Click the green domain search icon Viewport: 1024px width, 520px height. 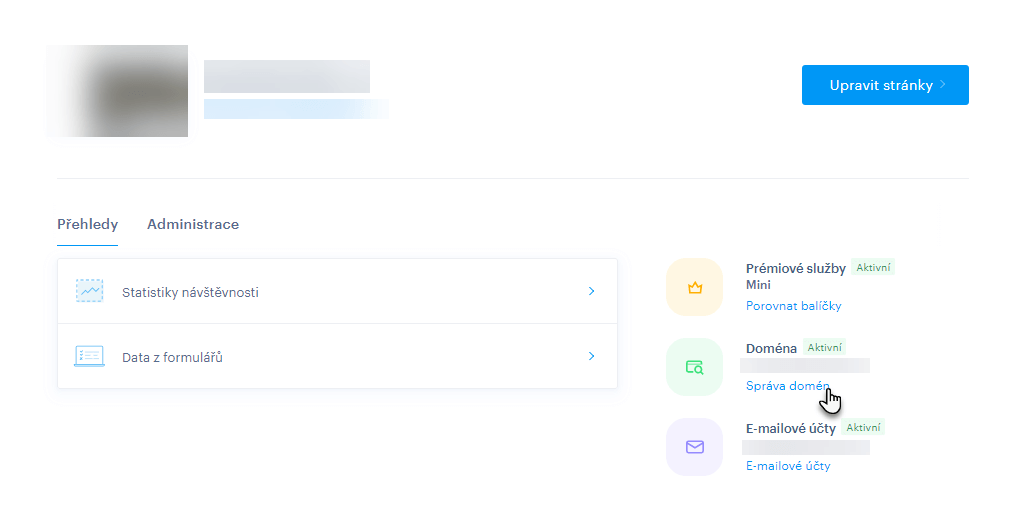[694, 367]
